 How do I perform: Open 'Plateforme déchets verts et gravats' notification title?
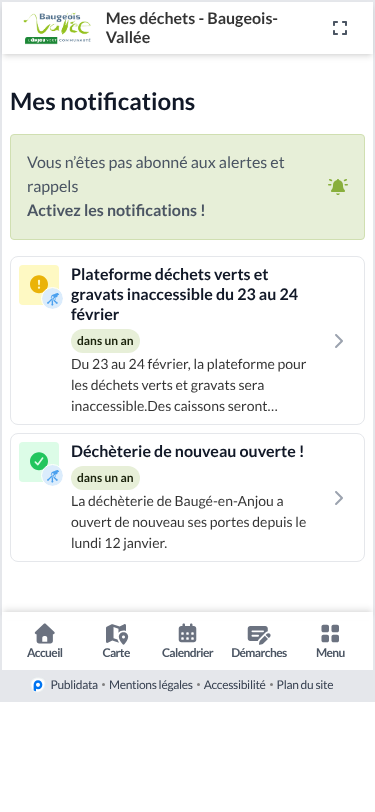tap(184, 294)
